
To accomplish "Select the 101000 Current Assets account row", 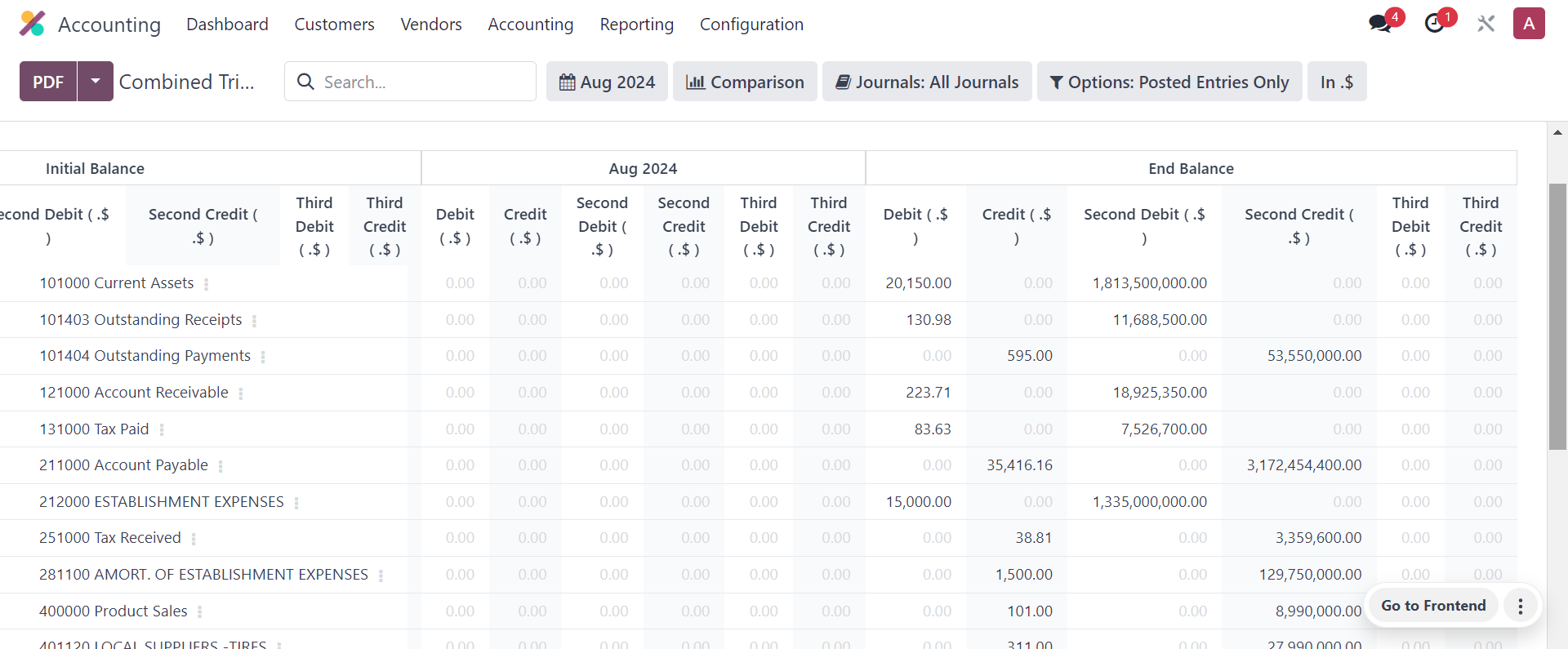I will coord(758,283).
